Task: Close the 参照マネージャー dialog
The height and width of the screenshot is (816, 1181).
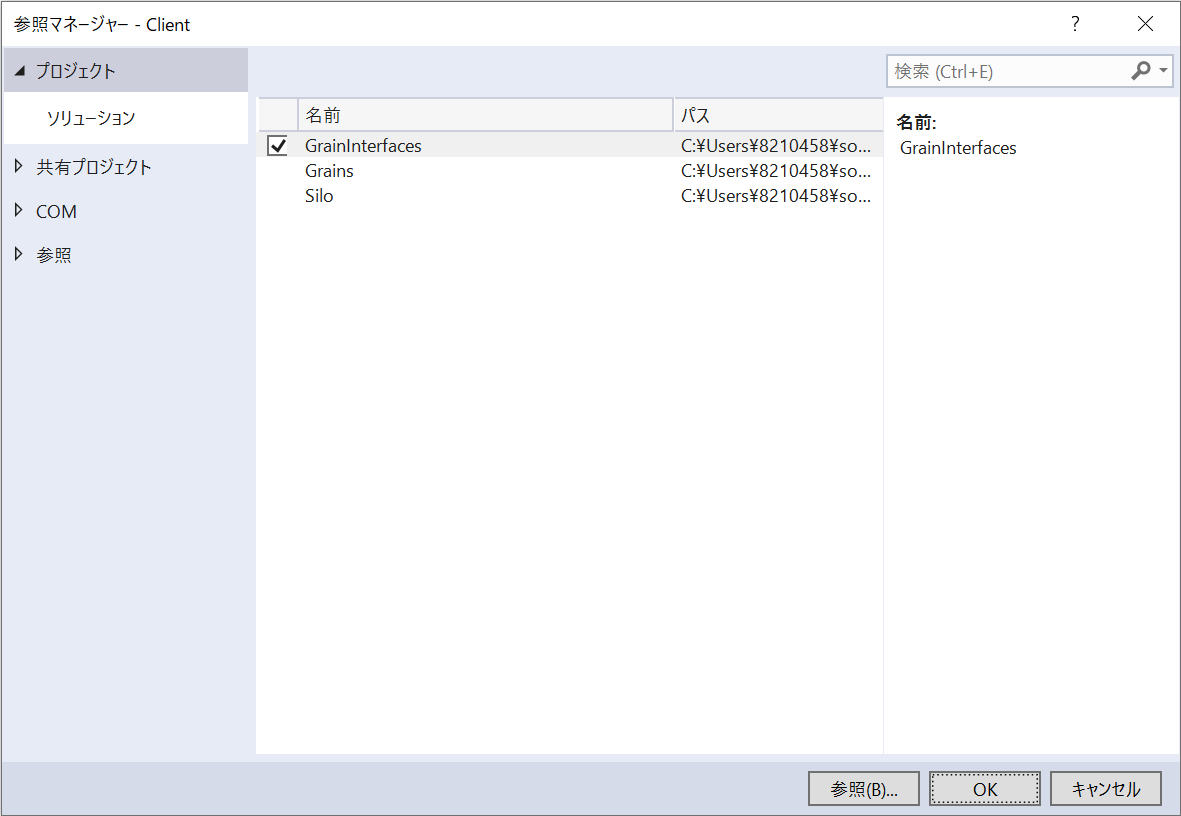Action: coord(1145,24)
